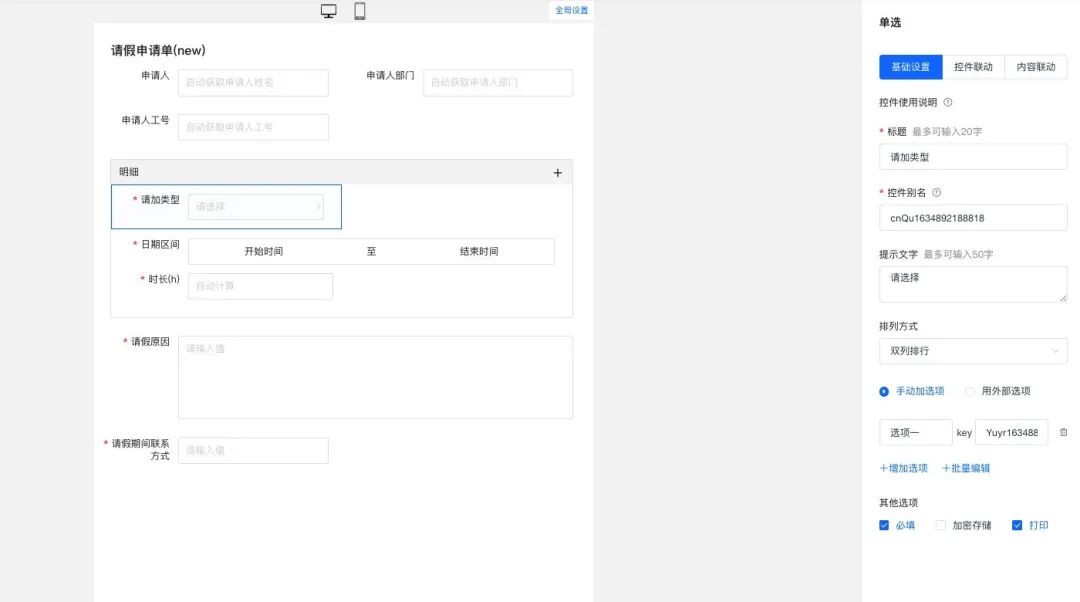The width and height of the screenshot is (1080, 602).
Task: Click 开始时间 in 日期区间
Action: [x=264, y=251]
